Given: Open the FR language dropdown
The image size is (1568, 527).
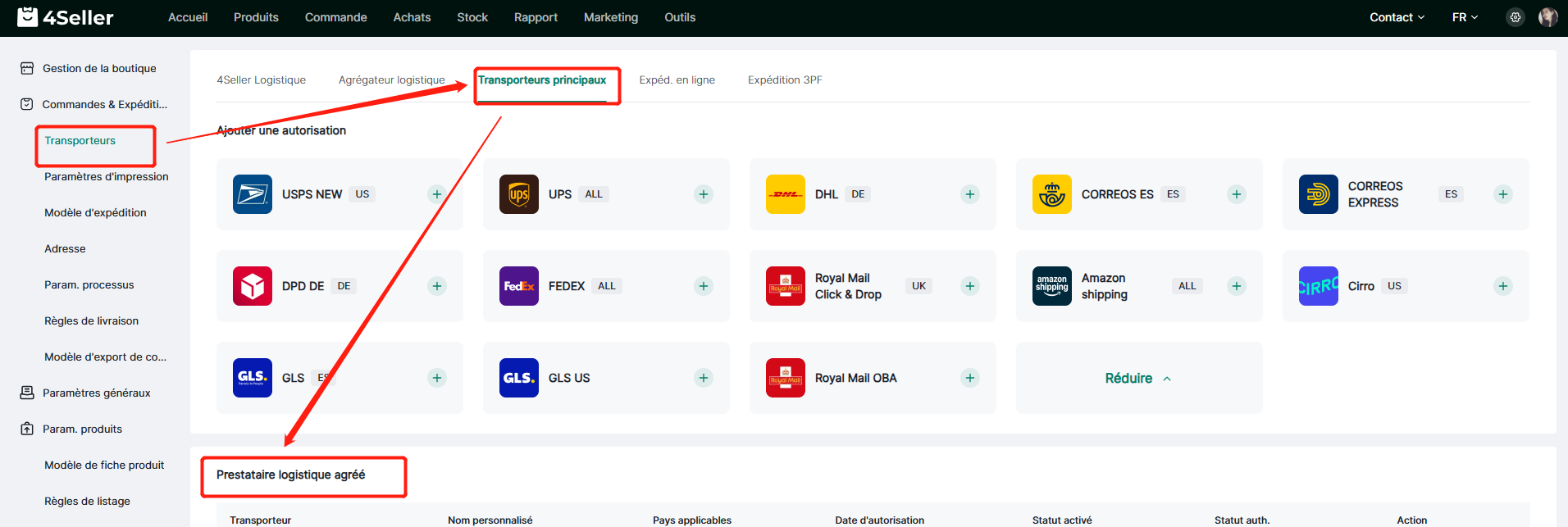Looking at the screenshot, I should 1465,17.
